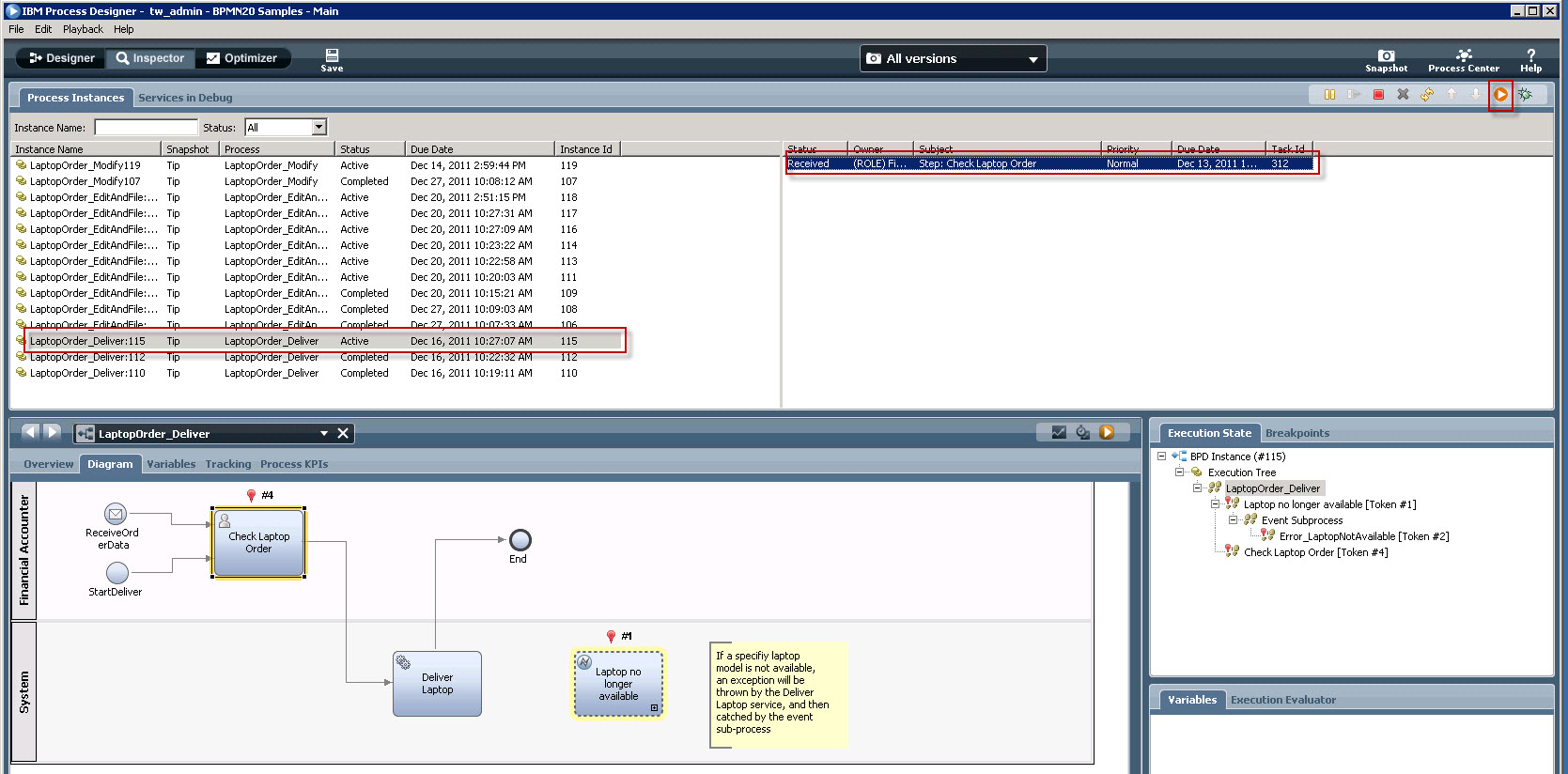Collapse Laptop no longer available [Token #1] node
The height and width of the screenshot is (774, 1568).
[x=1215, y=504]
